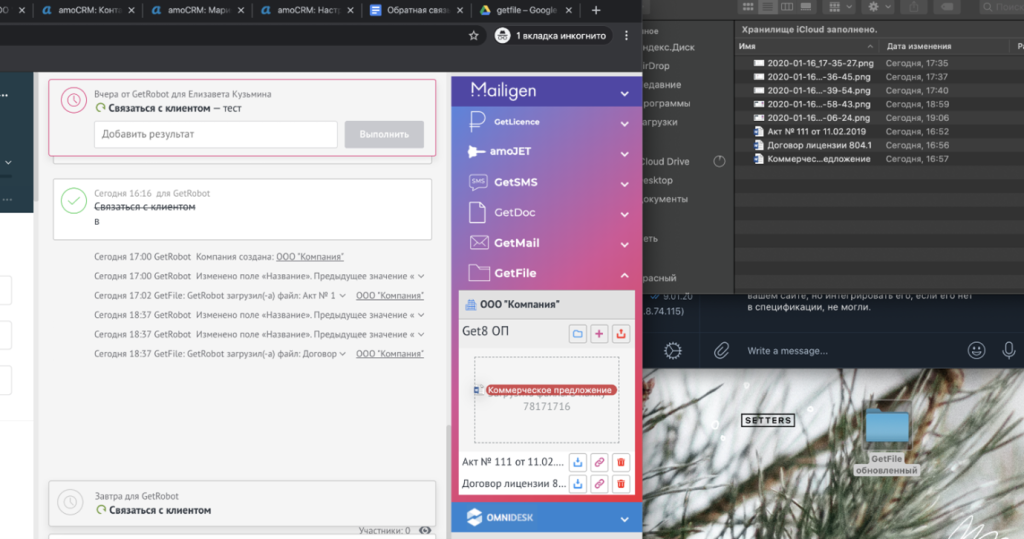The image size is (1024, 539).
Task: Click 1 вкладка инкогнито button
Action: point(552,36)
